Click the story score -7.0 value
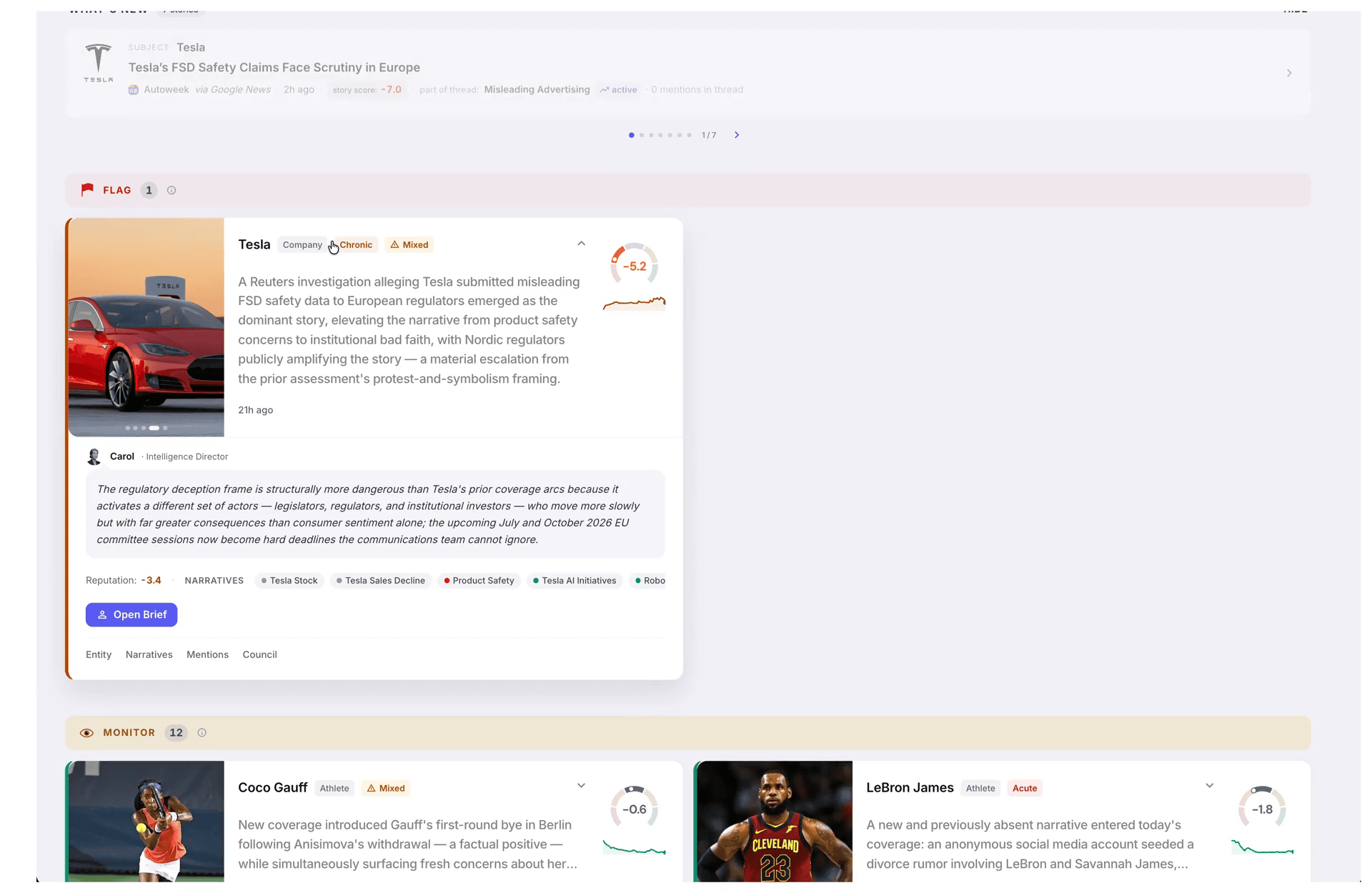Image resolution: width=1372 pixels, height=893 pixels. click(391, 90)
